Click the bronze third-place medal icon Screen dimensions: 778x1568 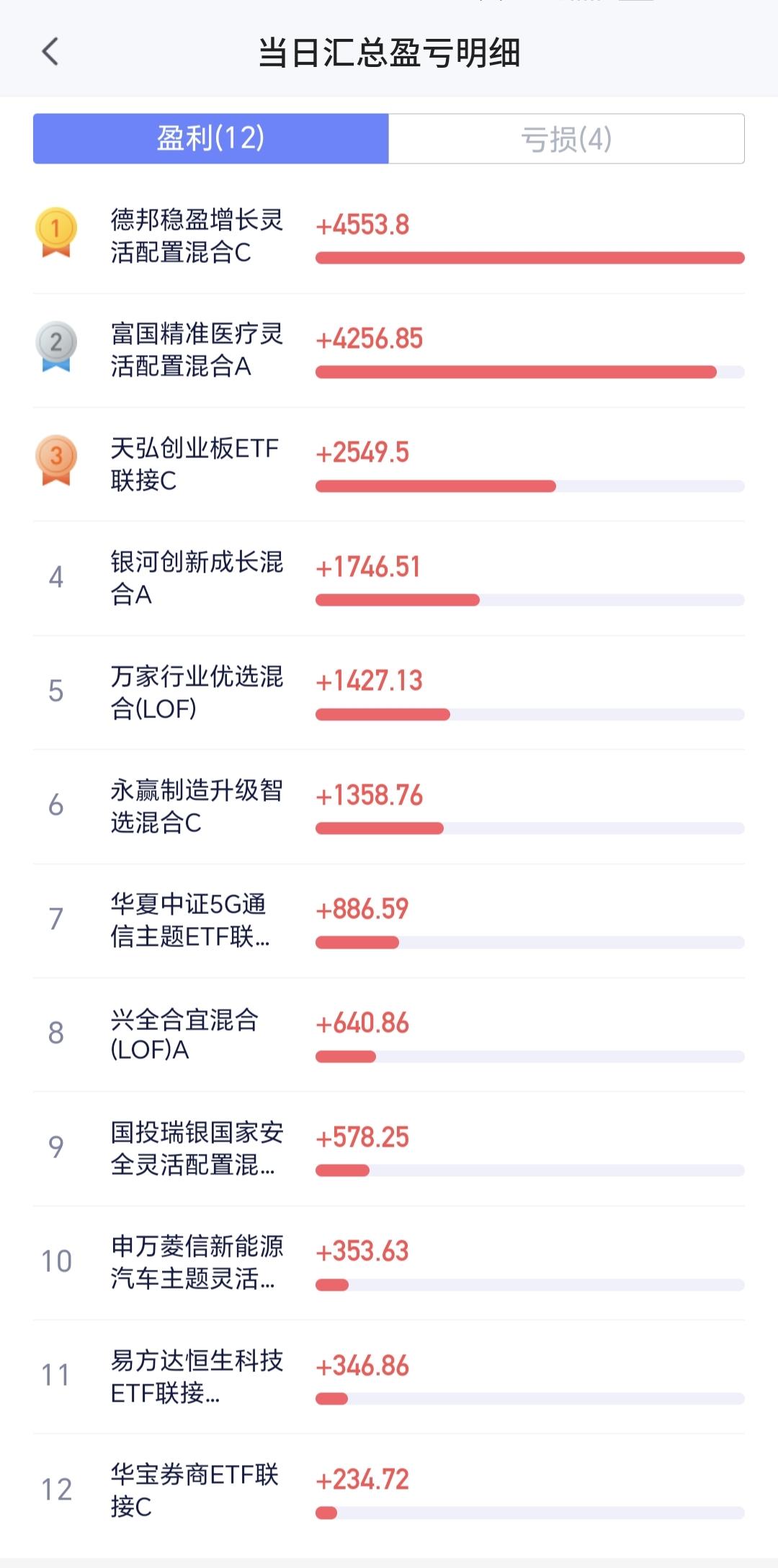pos(56,460)
